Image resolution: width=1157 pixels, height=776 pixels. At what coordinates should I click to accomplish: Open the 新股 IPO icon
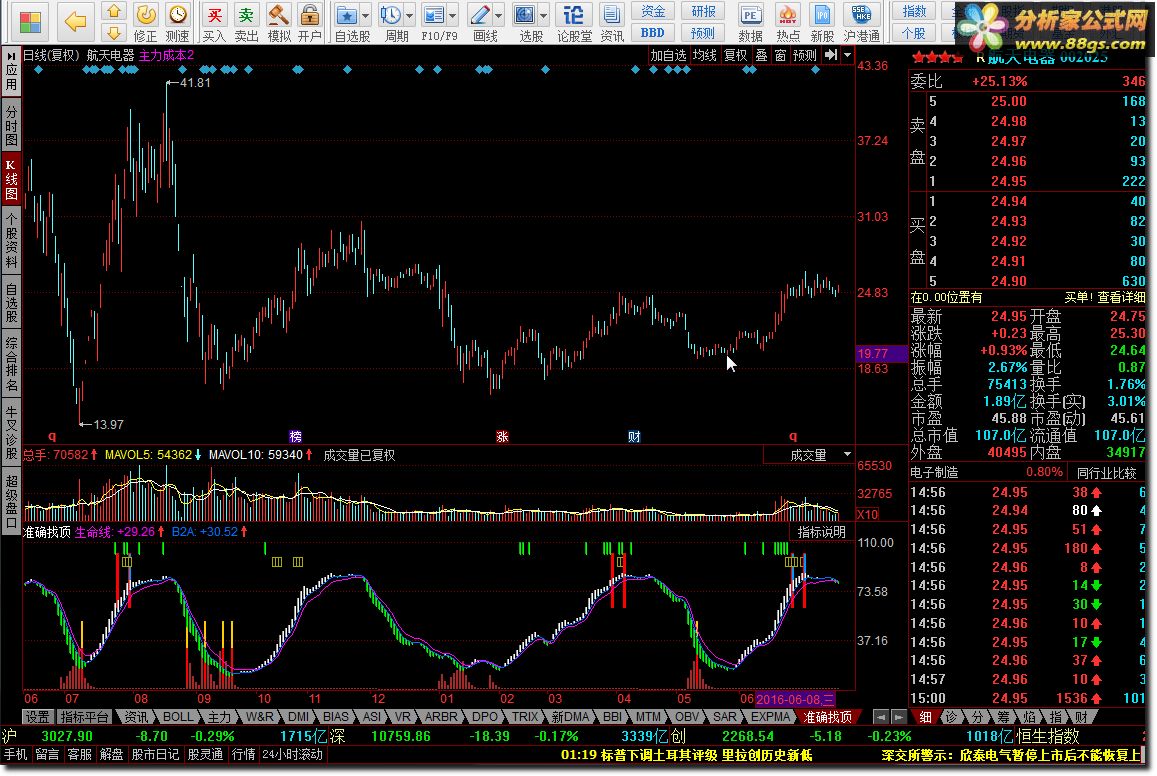(821, 23)
